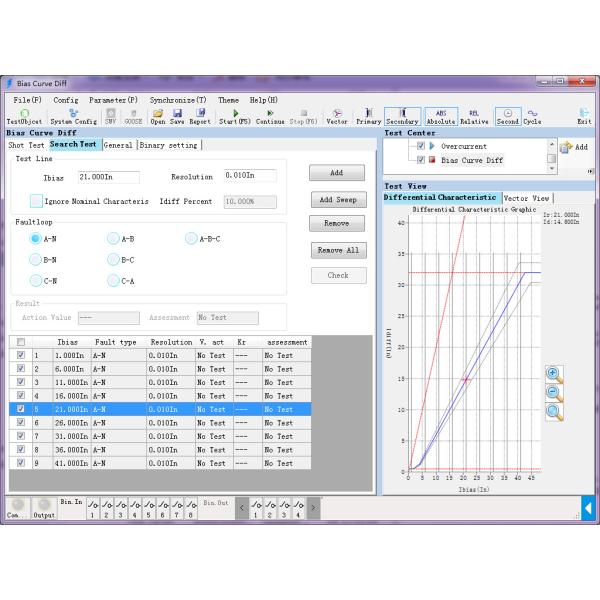The width and height of the screenshot is (600, 600).
Task: Enable Ignore Nominal Characteris checkbox
Action: point(37,201)
